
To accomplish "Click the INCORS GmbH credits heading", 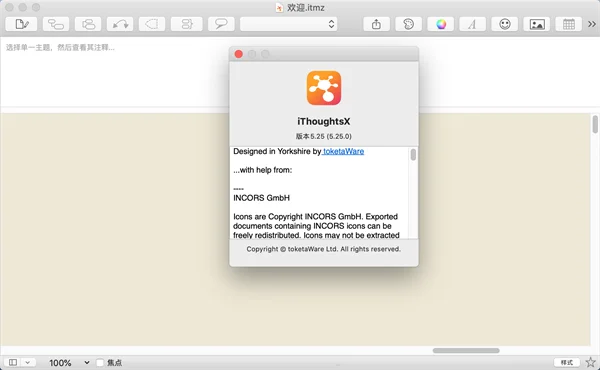I will (x=261, y=198).
